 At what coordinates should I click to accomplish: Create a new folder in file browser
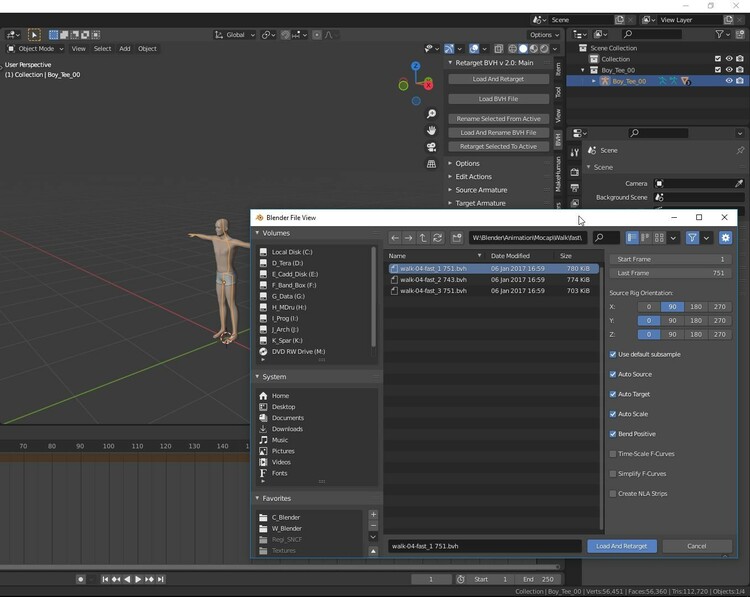[x=457, y=238]
